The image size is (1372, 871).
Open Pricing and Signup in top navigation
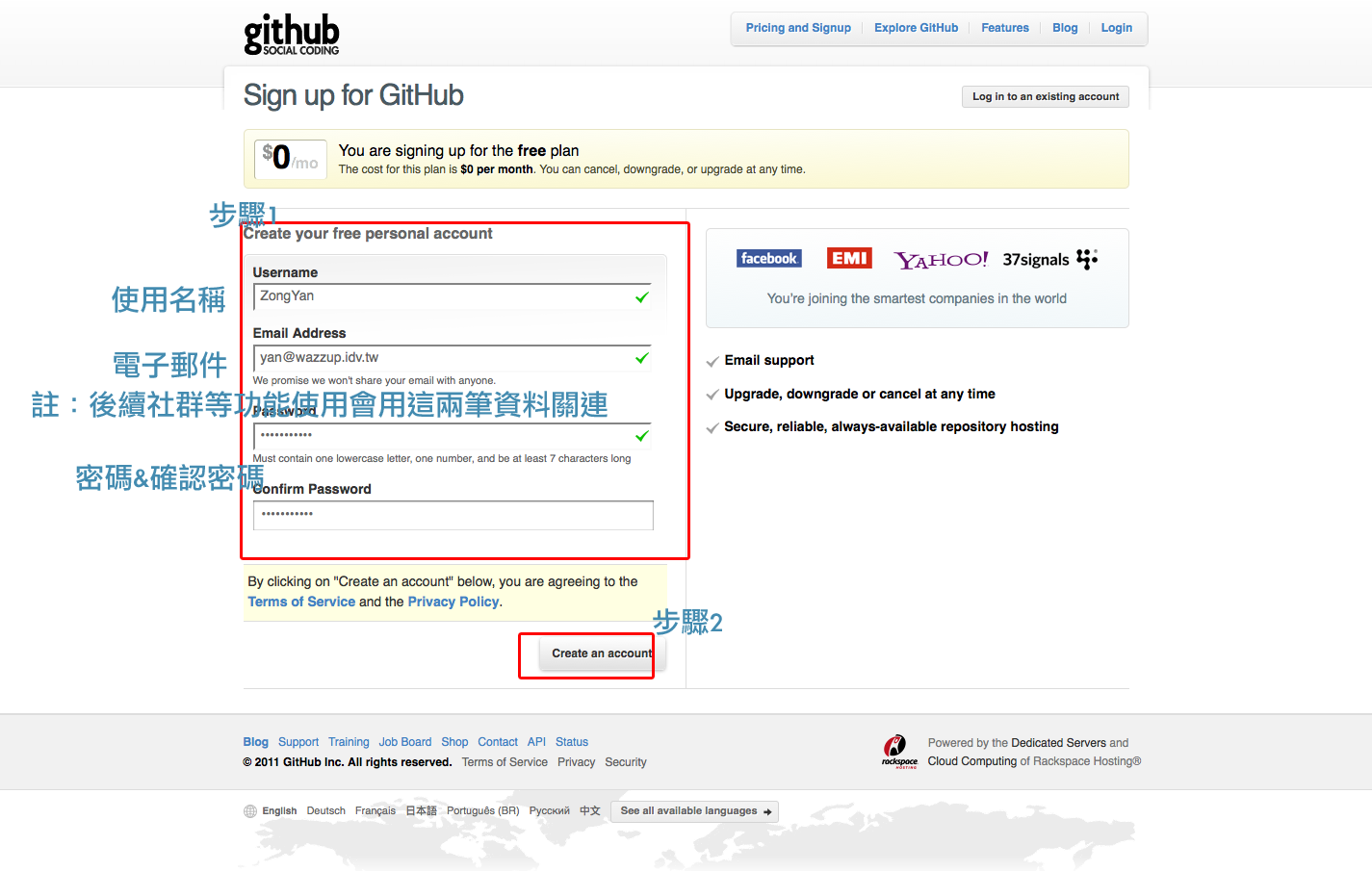point(798,28)
